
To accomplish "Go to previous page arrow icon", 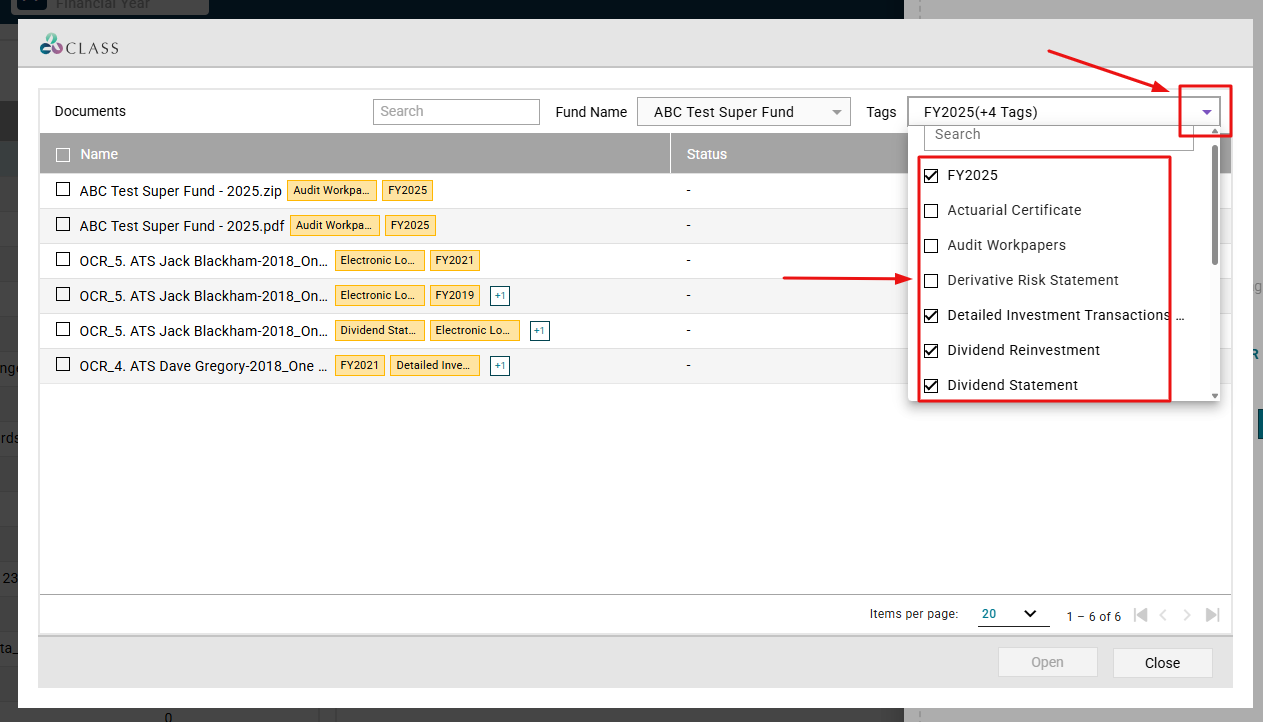I will (1164, 615).
